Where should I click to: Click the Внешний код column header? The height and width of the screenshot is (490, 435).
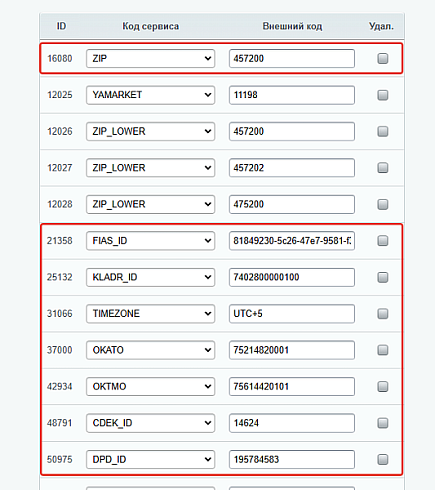(x=292, y=26)
